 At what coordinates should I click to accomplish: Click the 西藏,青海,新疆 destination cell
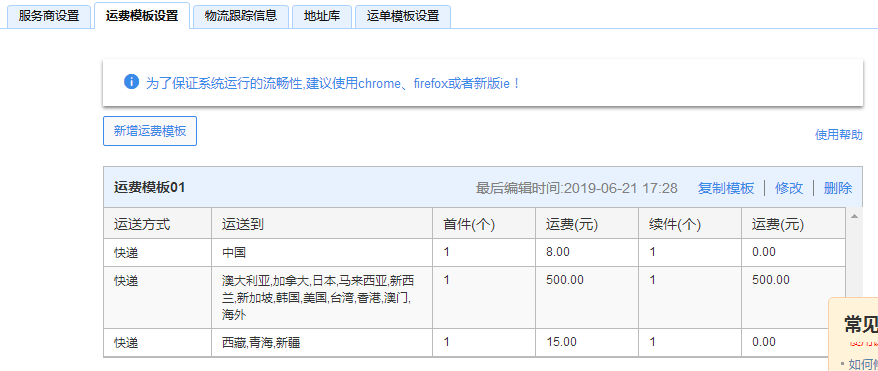click(x=322, y=342)
